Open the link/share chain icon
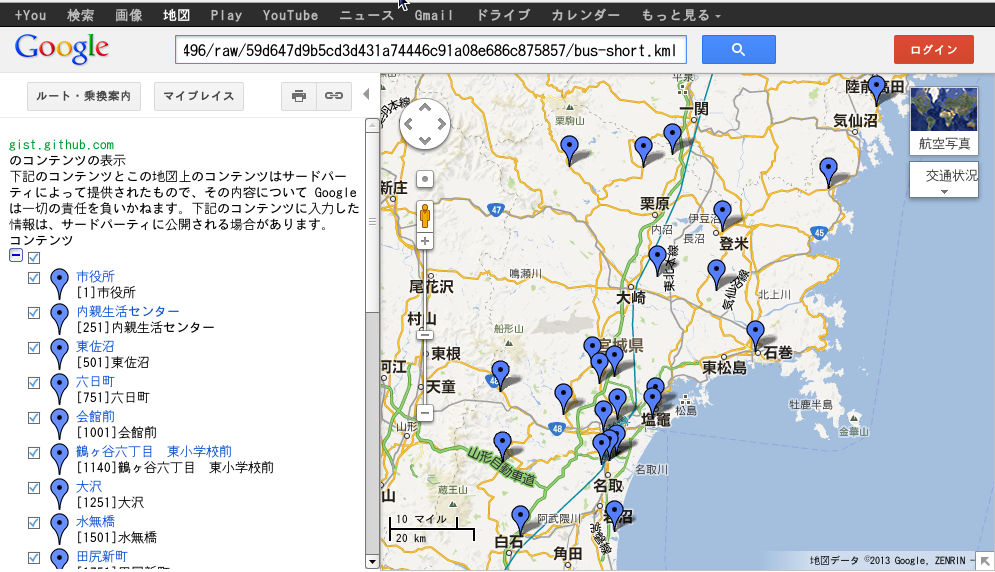 click(334, 96)
